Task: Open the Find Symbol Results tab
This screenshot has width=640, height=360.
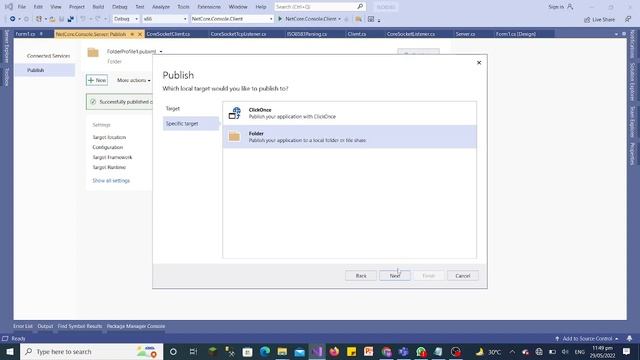Action: [x=80, y=326]
